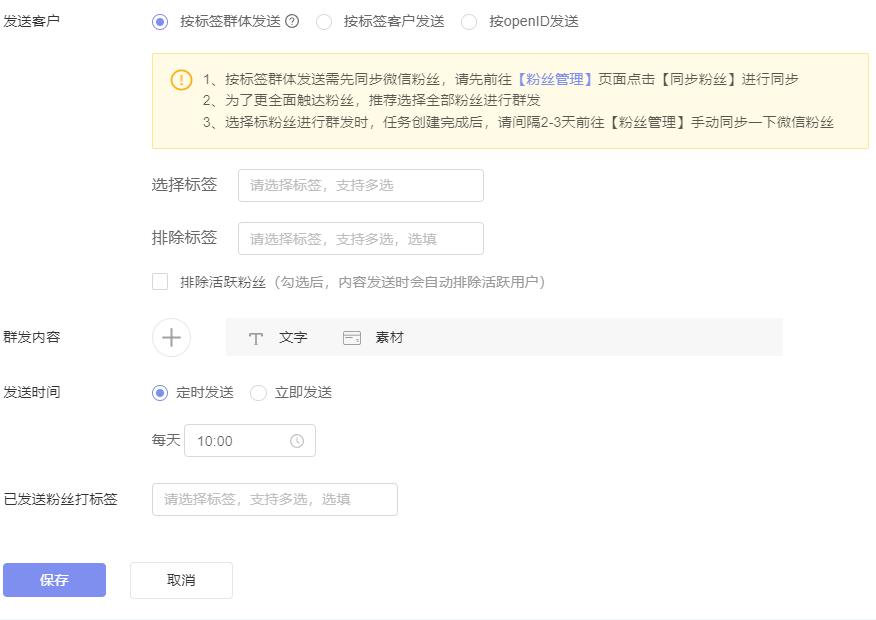Click the T icon next to 文字
The width and height of the screenshot is (876, 620).
point(256,337)
